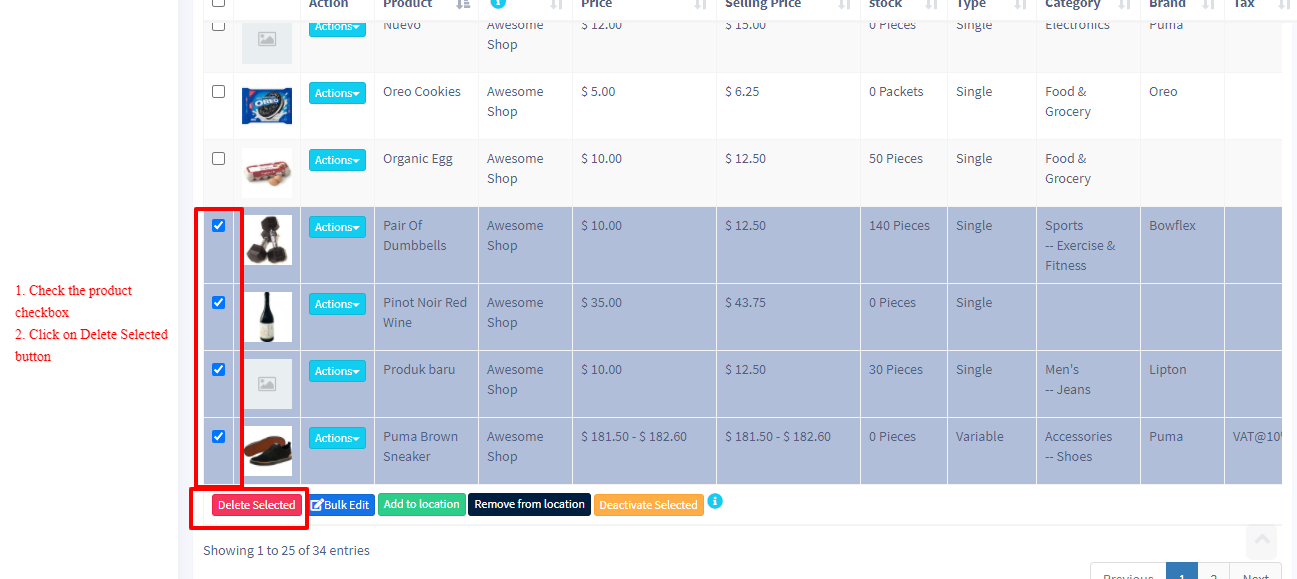Click the Produk baru placeholder image
The height and width of the screenshot is (579, 1297).
coord(267,384)
